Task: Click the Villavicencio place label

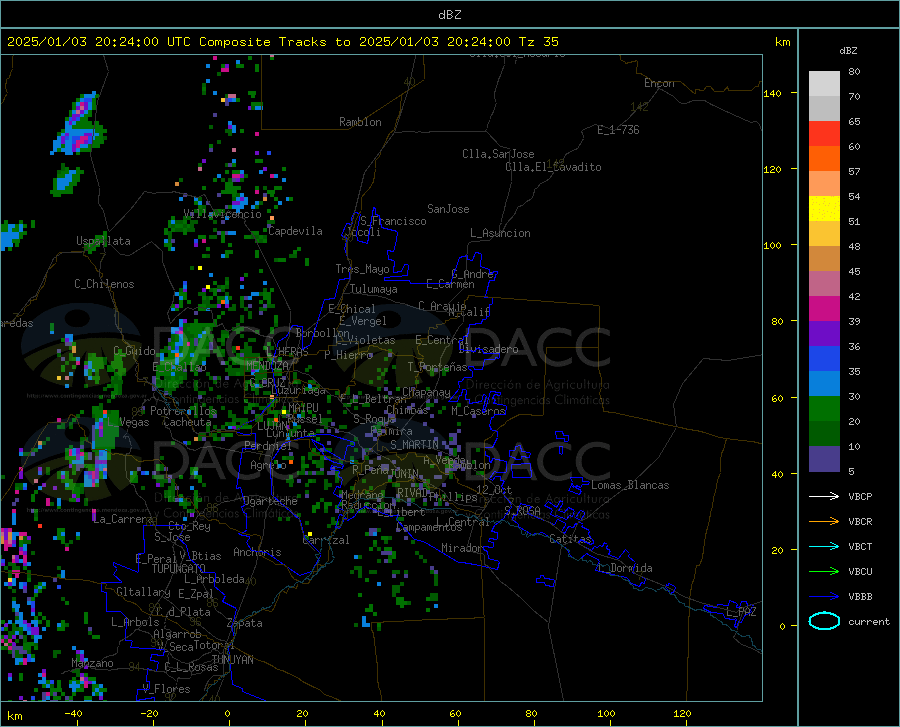Action: (x=222, y=214)
